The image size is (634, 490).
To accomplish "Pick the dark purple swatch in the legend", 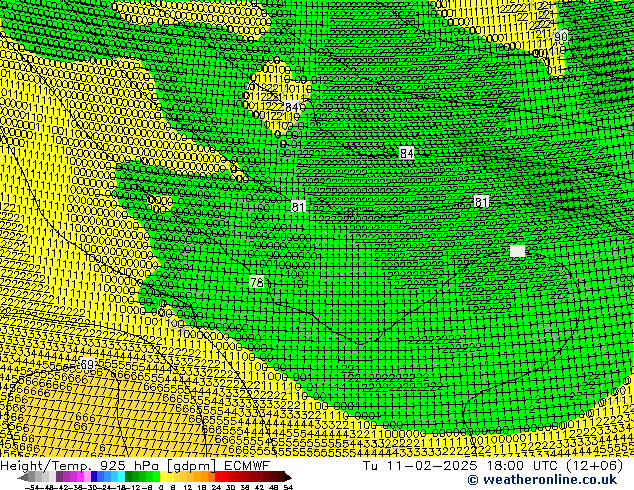I will click(59, 477).
